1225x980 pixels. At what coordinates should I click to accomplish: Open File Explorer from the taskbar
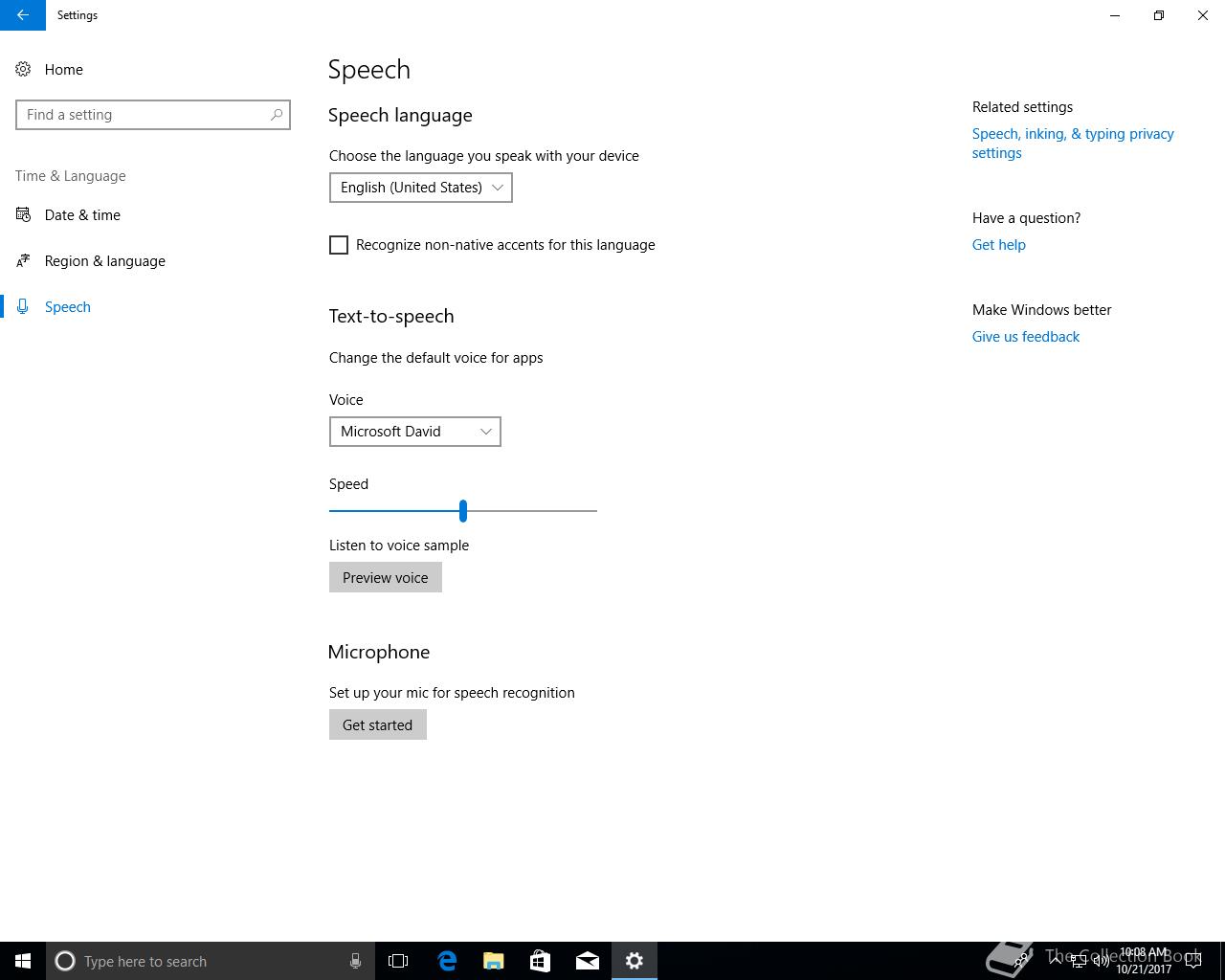494,961
